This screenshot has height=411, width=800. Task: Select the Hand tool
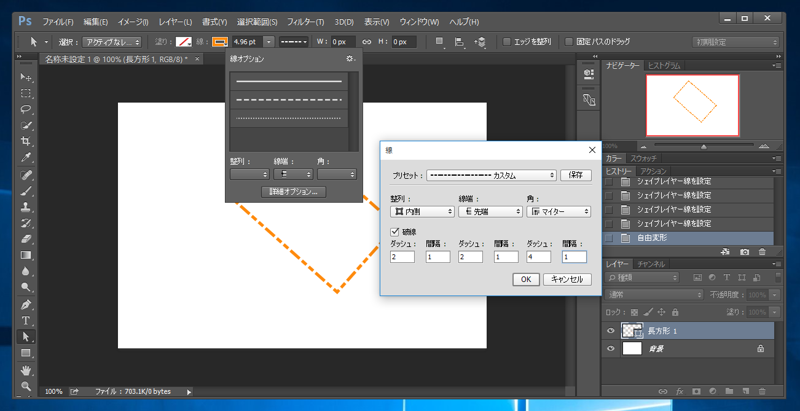[26, 370]
